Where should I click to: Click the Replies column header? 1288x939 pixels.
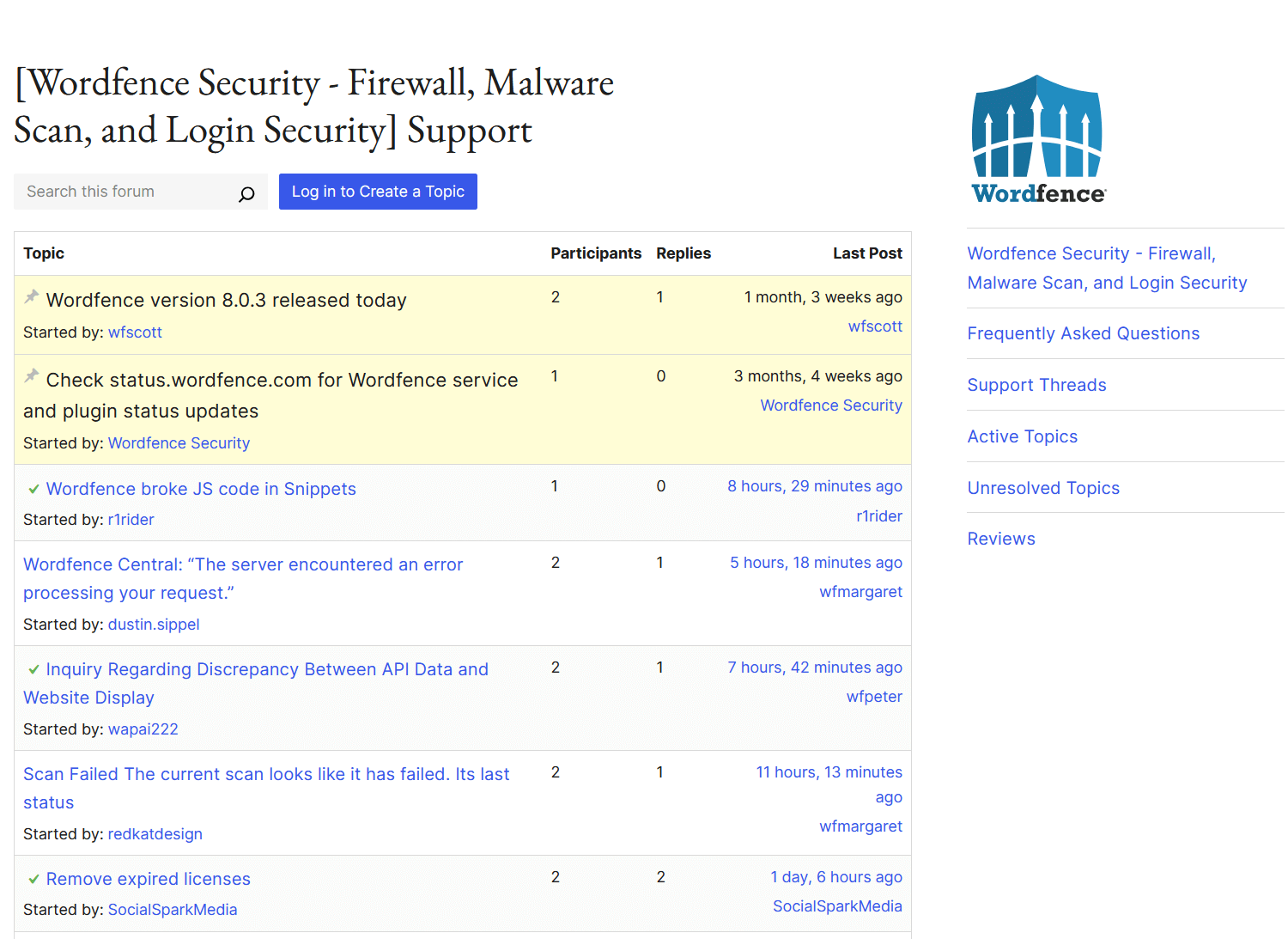[683, 253]
